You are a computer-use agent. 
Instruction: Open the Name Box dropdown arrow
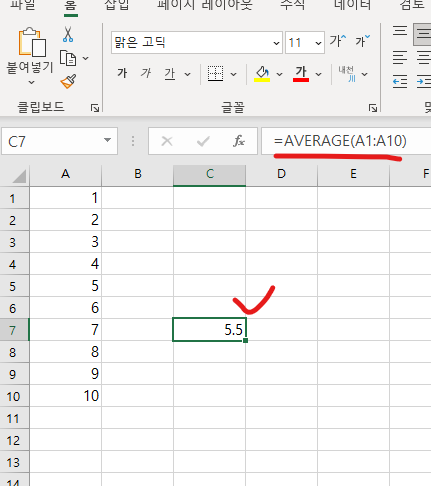click(x=107, y=140)
